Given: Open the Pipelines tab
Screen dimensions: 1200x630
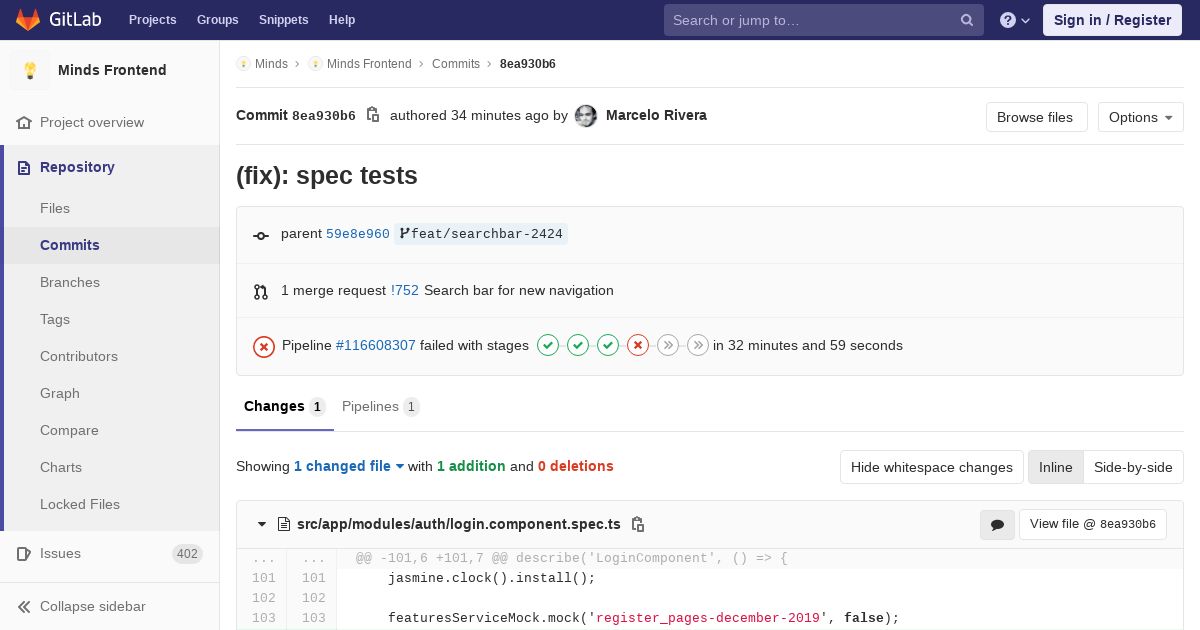Looking at the screenshot, I should pos(380,406).
